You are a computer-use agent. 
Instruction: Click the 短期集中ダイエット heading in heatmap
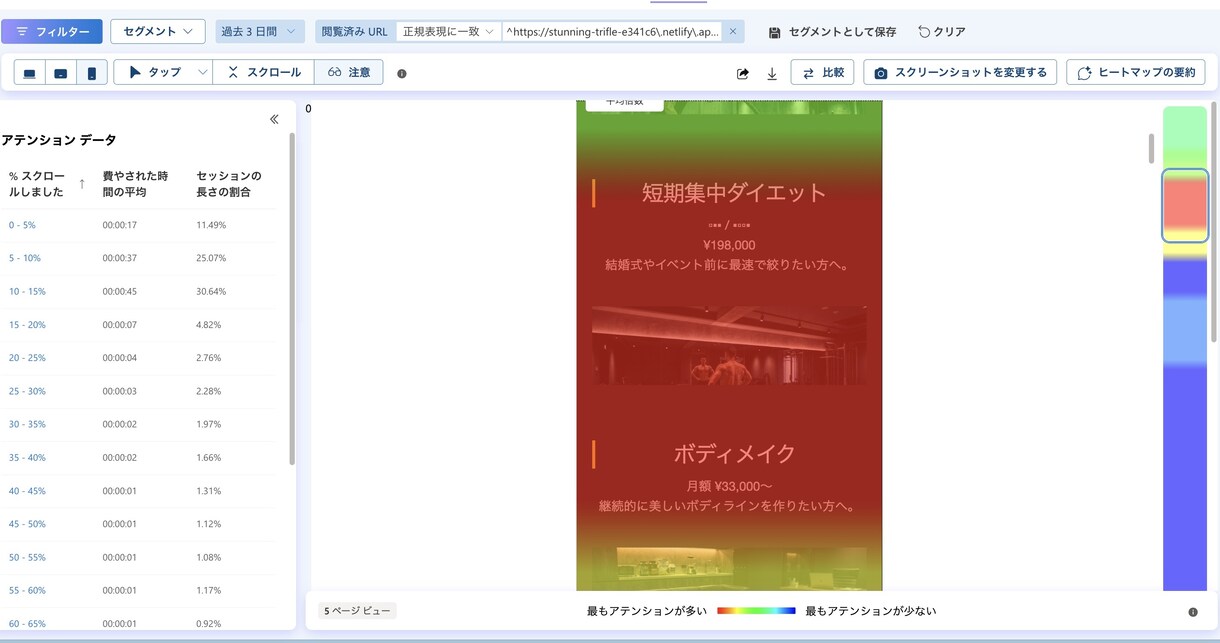click(734, 193)
